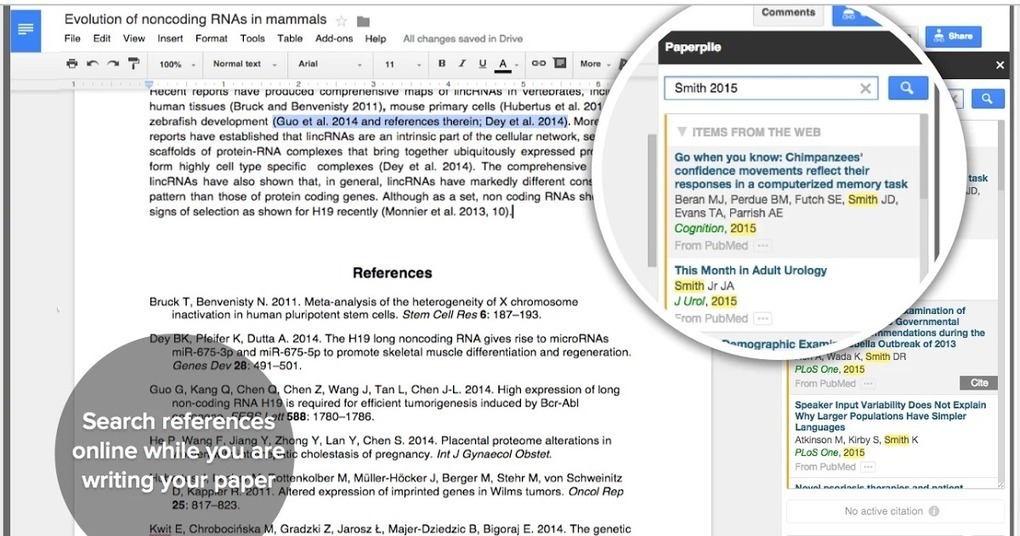This screenshot has width=1020, height=536.
Task: Star the document title
Action: coord(342,21)
